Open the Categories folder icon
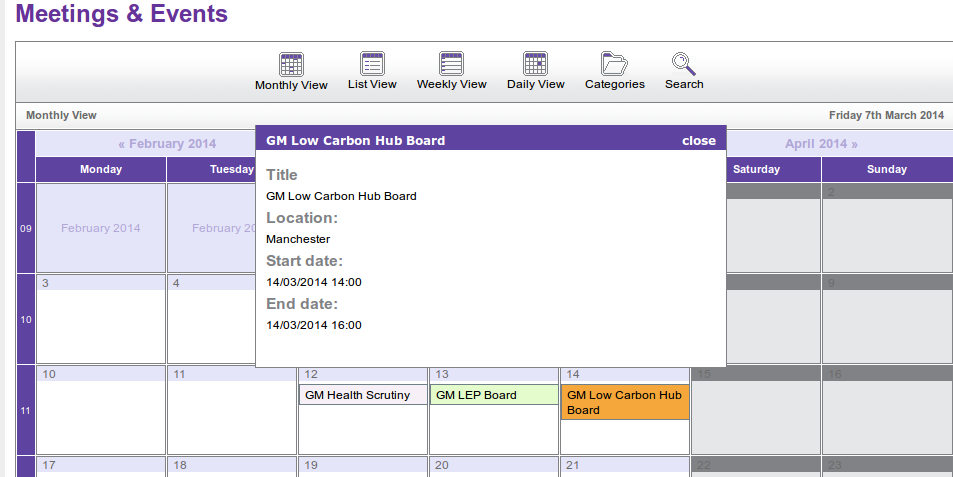Screen dimensions: 953x477 click(614, 64)
